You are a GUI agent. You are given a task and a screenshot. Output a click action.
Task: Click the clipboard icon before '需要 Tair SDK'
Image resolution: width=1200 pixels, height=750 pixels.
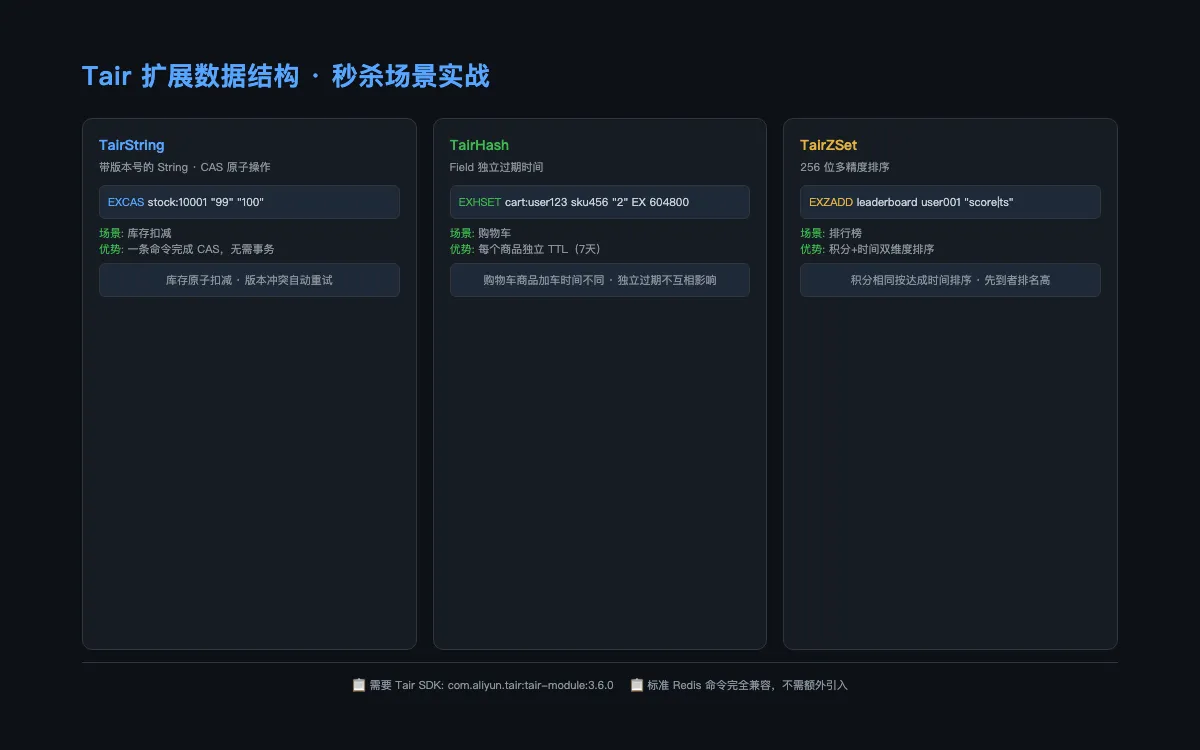359,685
